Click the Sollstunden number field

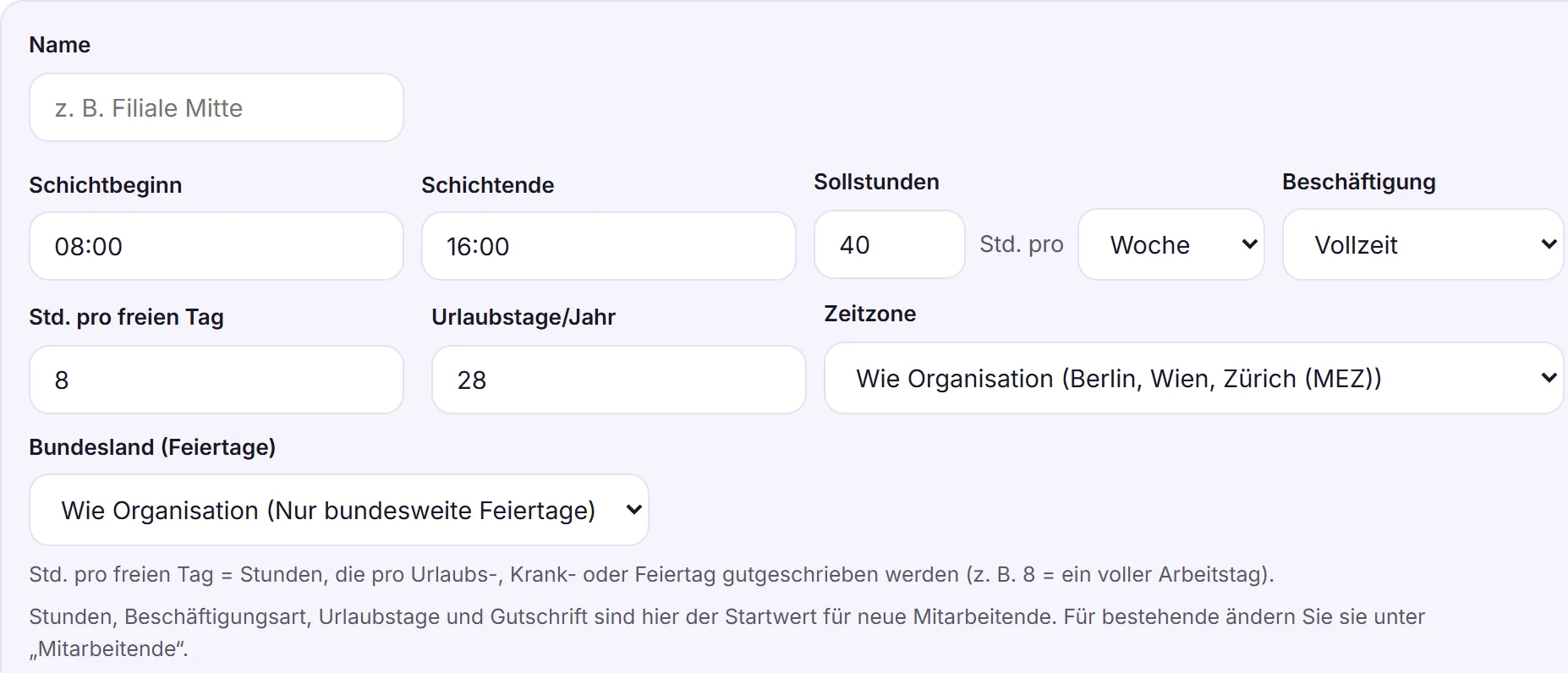(x=890, y=244)
